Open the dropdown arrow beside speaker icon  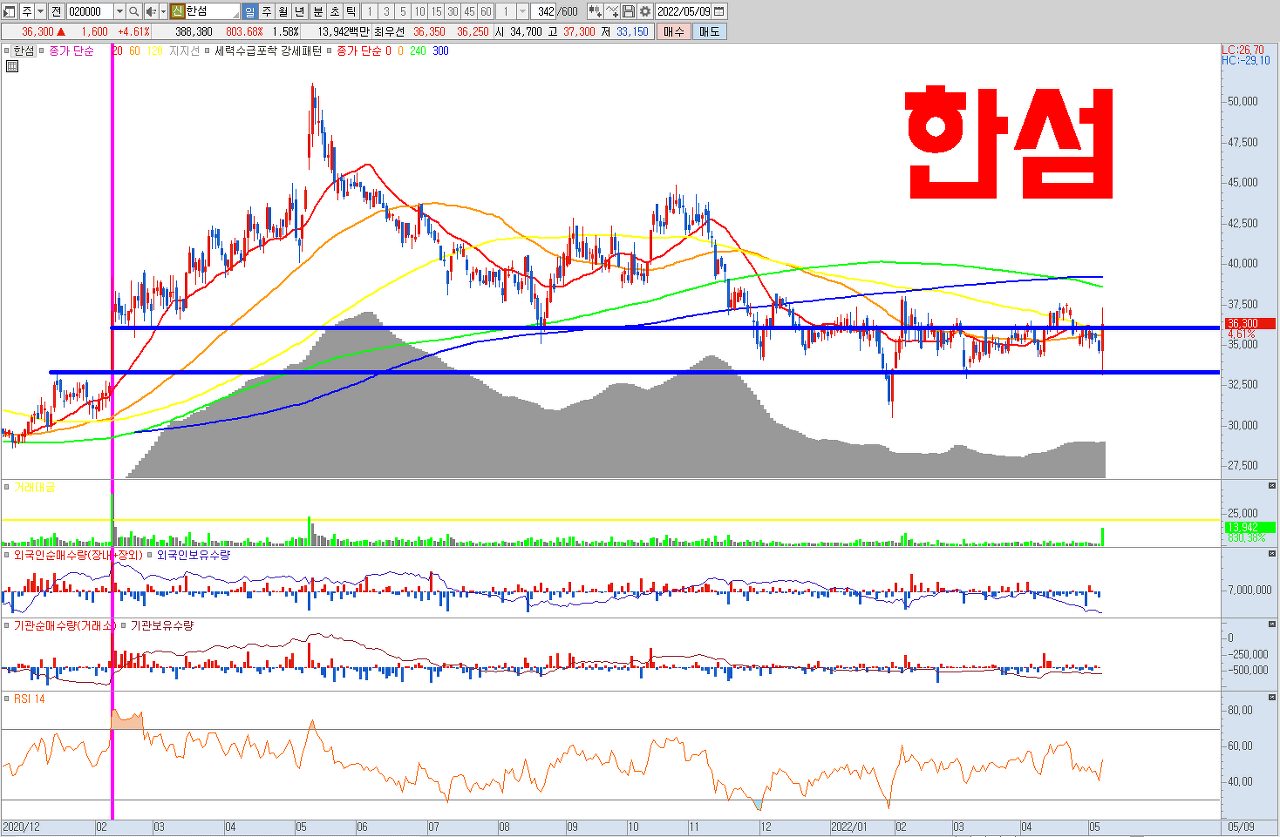pos(162,11)
